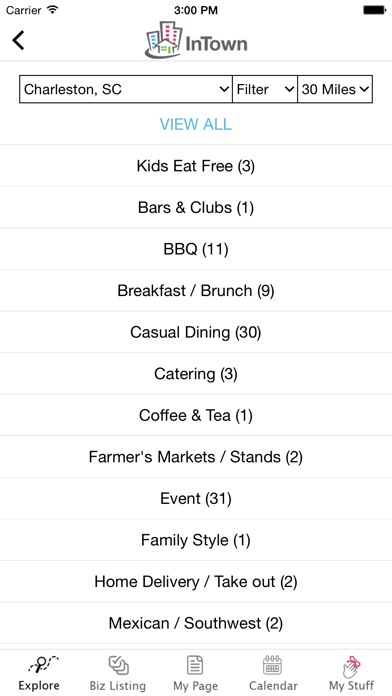Tap the InTown logo
Viewport: 392px width, 696px height.
click(x=196, y=40)
